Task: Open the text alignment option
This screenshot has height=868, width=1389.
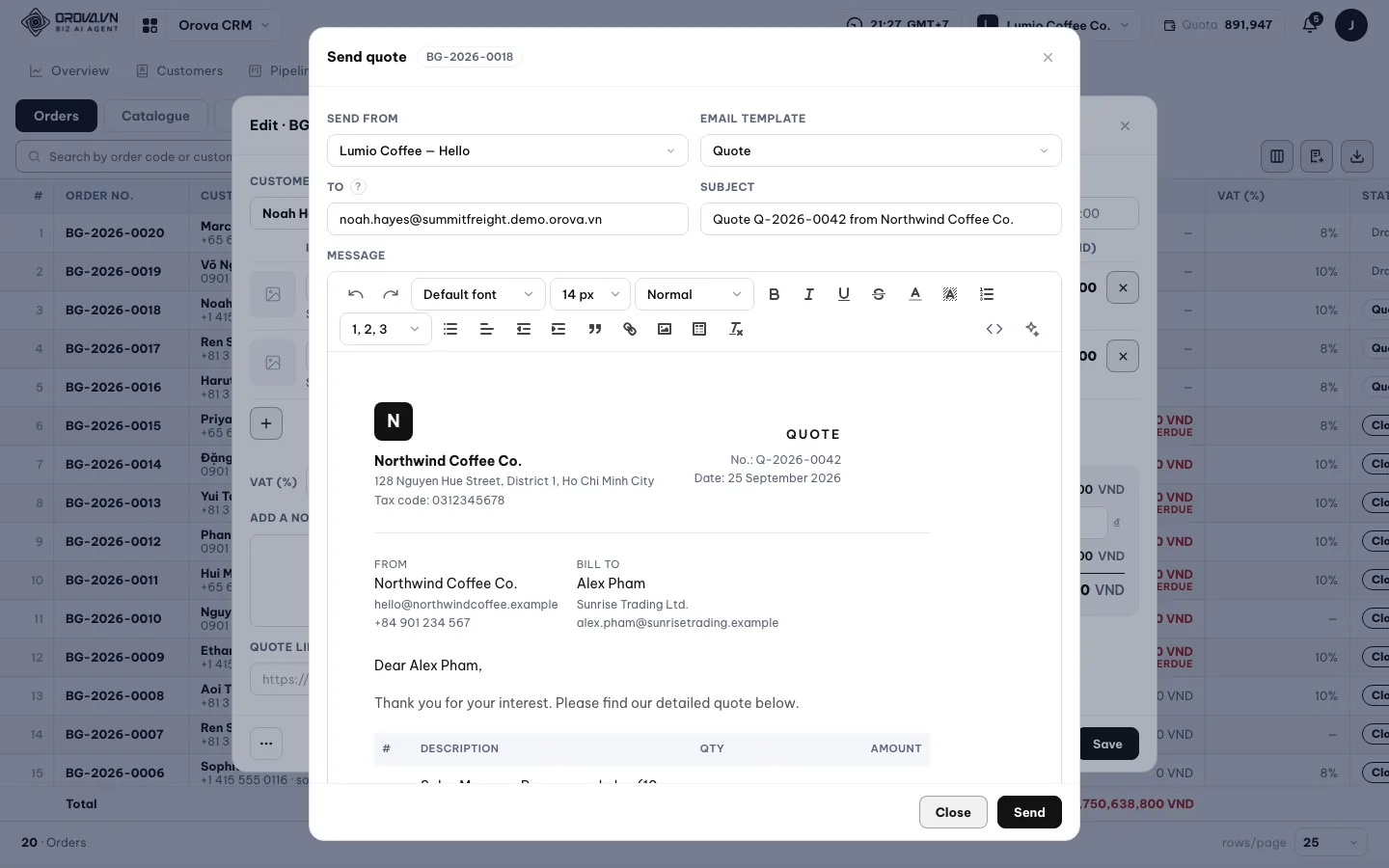Action: click(487, 329)
